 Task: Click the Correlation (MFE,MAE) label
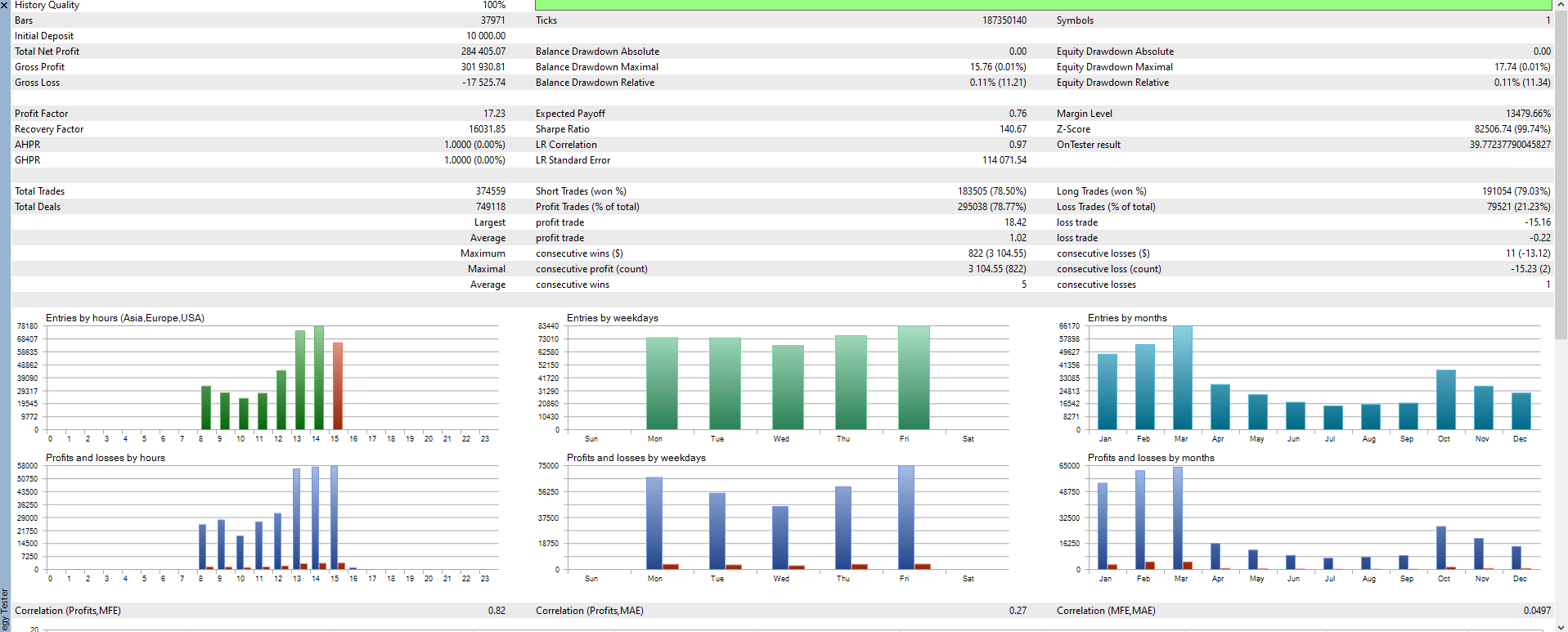click(x=1106, y=611)
